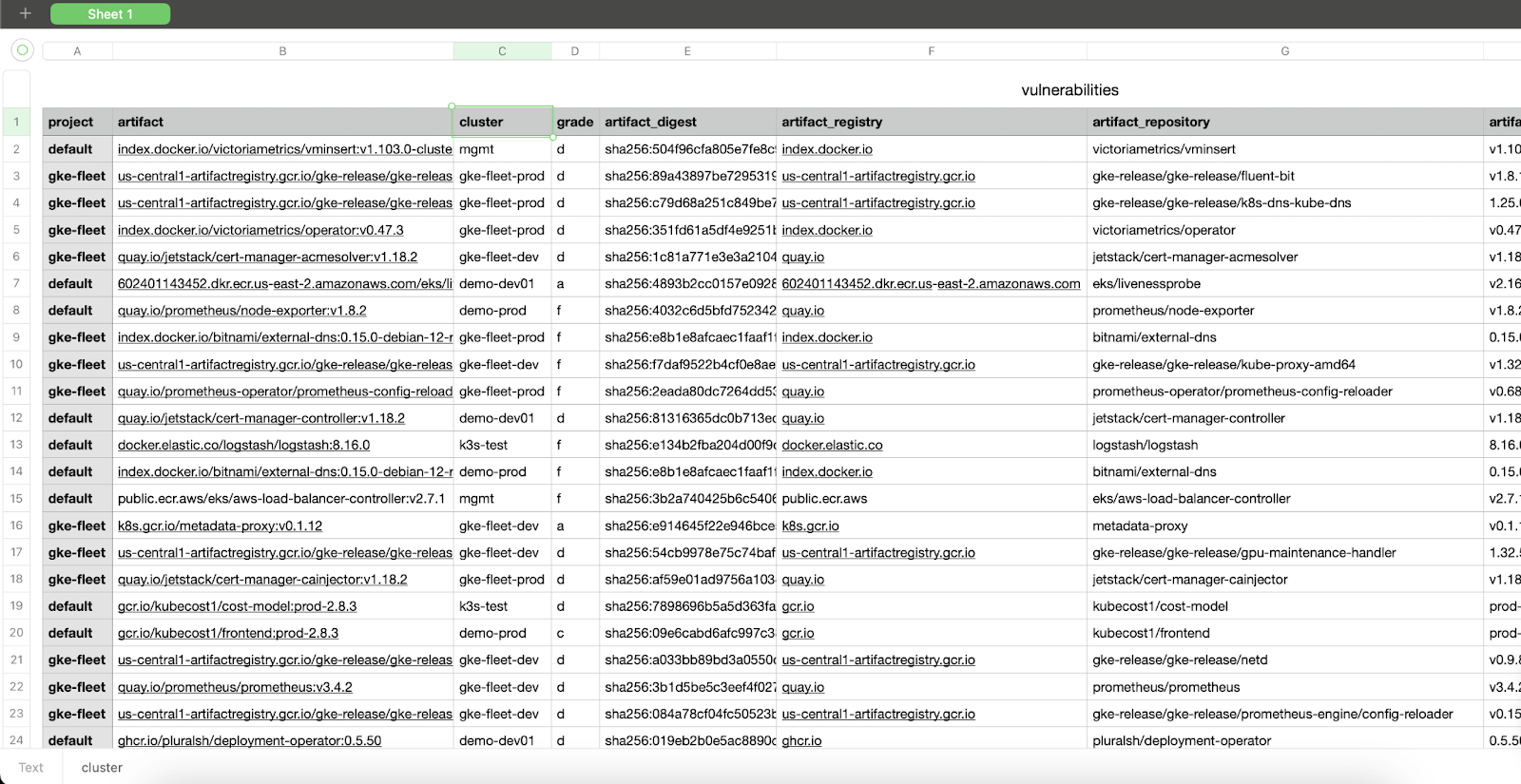Select the artifact_digest header cell
1521x784 pixels.
point(688,122)
